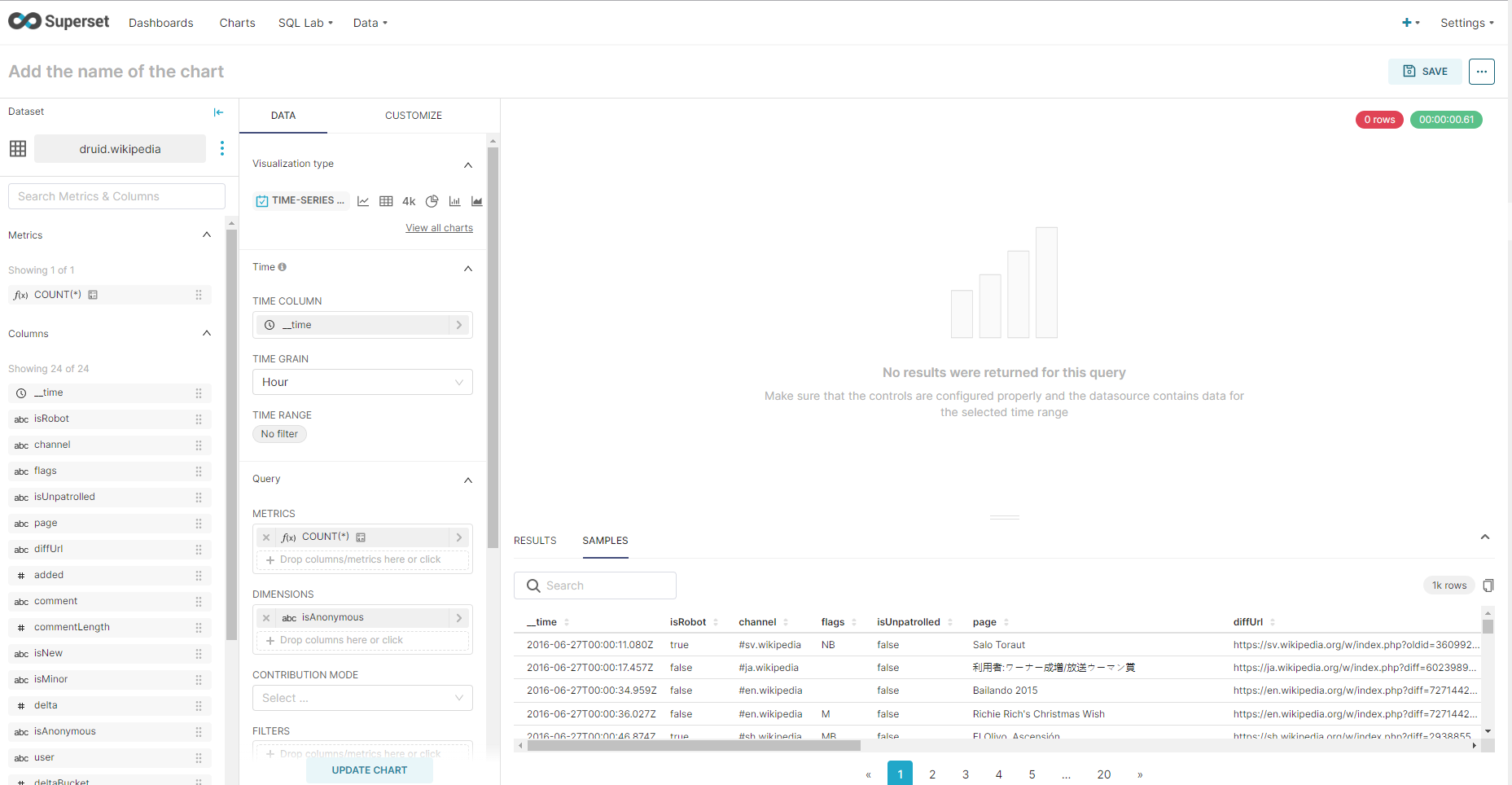Sort by the channel column header arrows

point(786,622)
